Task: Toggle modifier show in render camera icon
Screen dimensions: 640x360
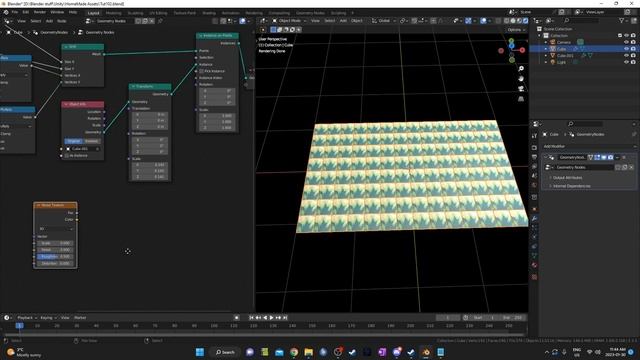Action: point(610,157)
